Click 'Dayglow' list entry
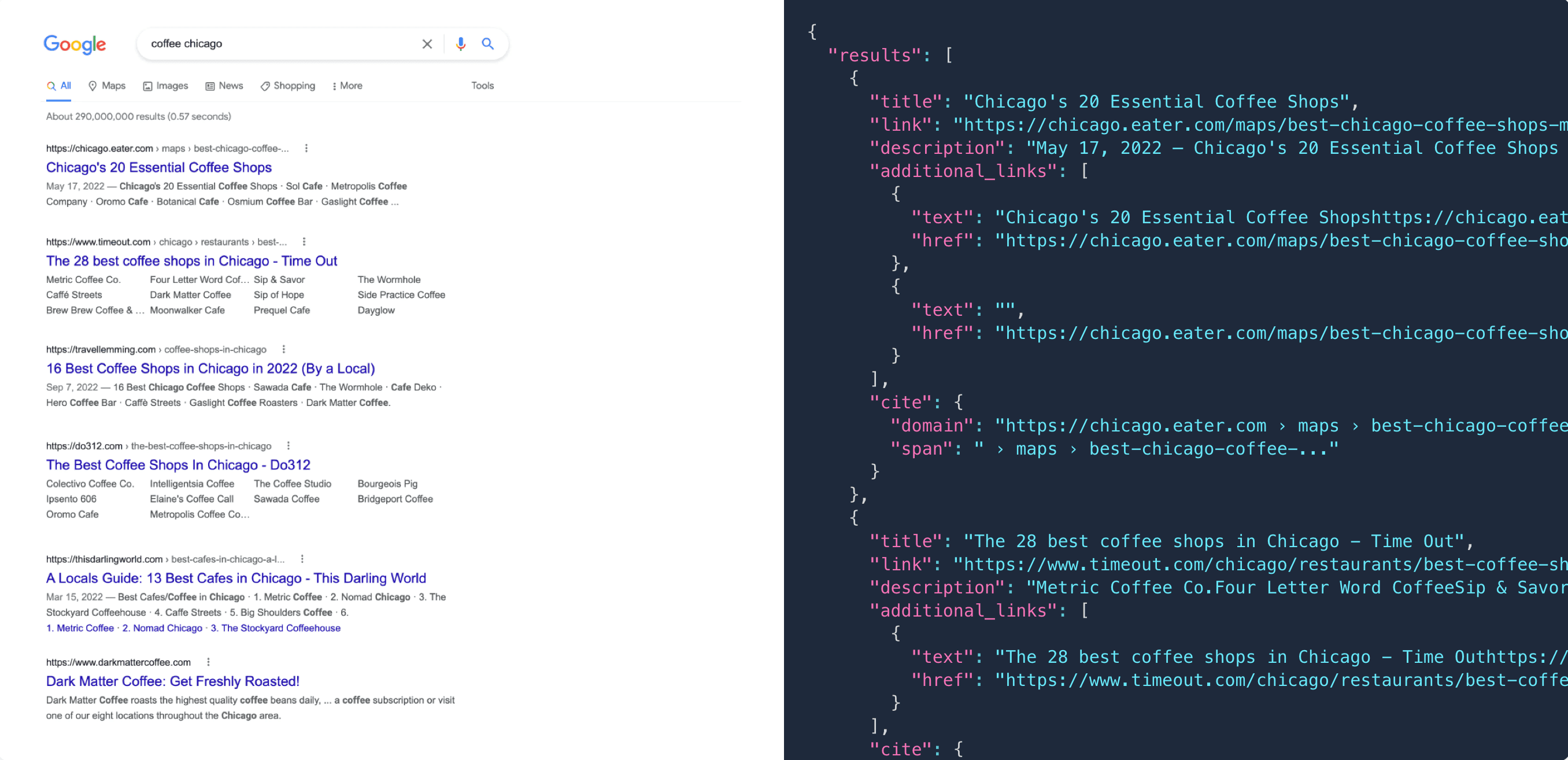 (x=376, y=310)
